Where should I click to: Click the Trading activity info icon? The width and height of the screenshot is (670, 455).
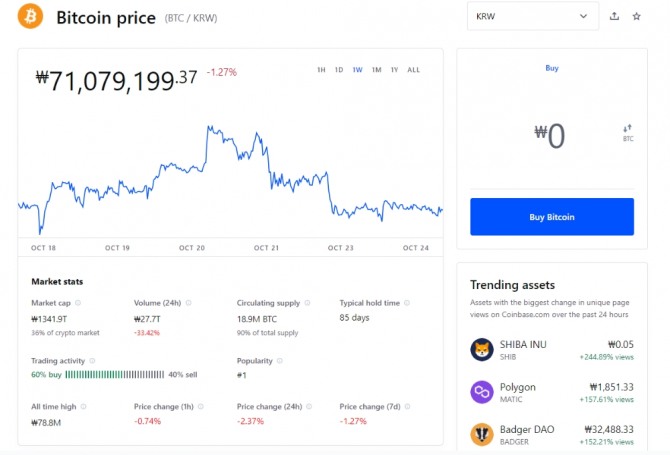(94, 359)
